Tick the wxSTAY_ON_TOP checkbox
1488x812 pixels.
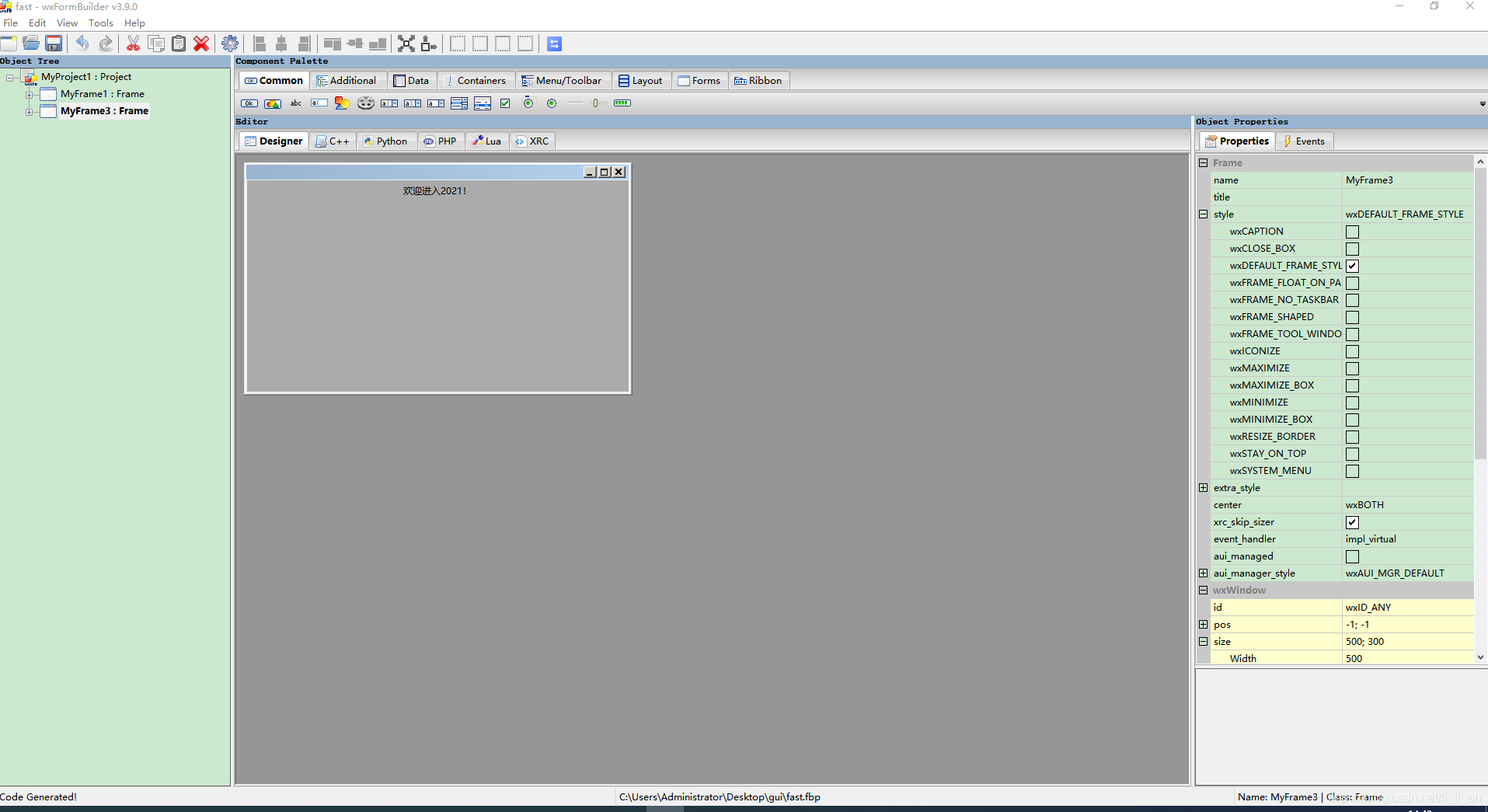1352,454
